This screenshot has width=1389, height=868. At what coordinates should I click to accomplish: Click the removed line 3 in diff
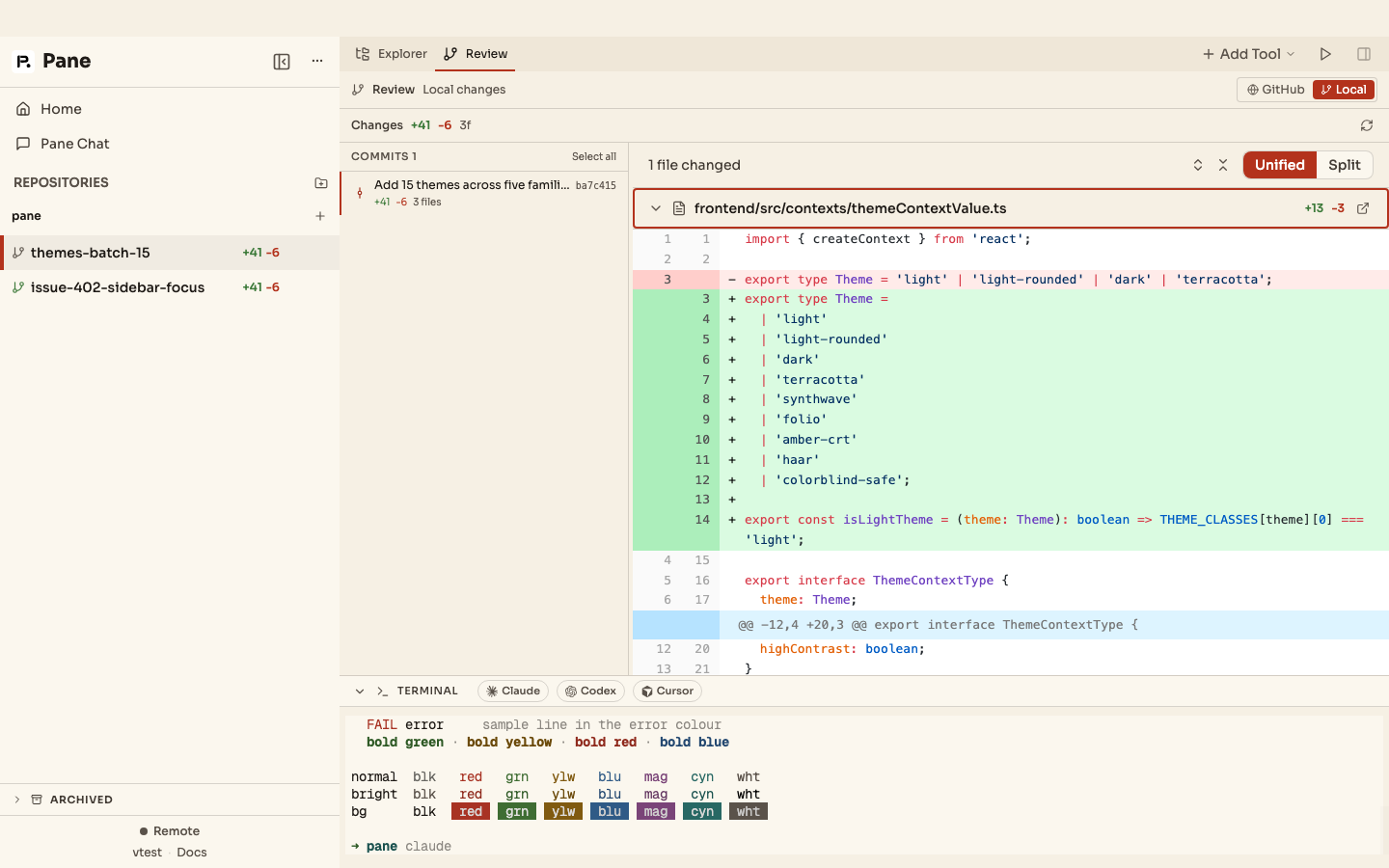(x=1010, y=280)
